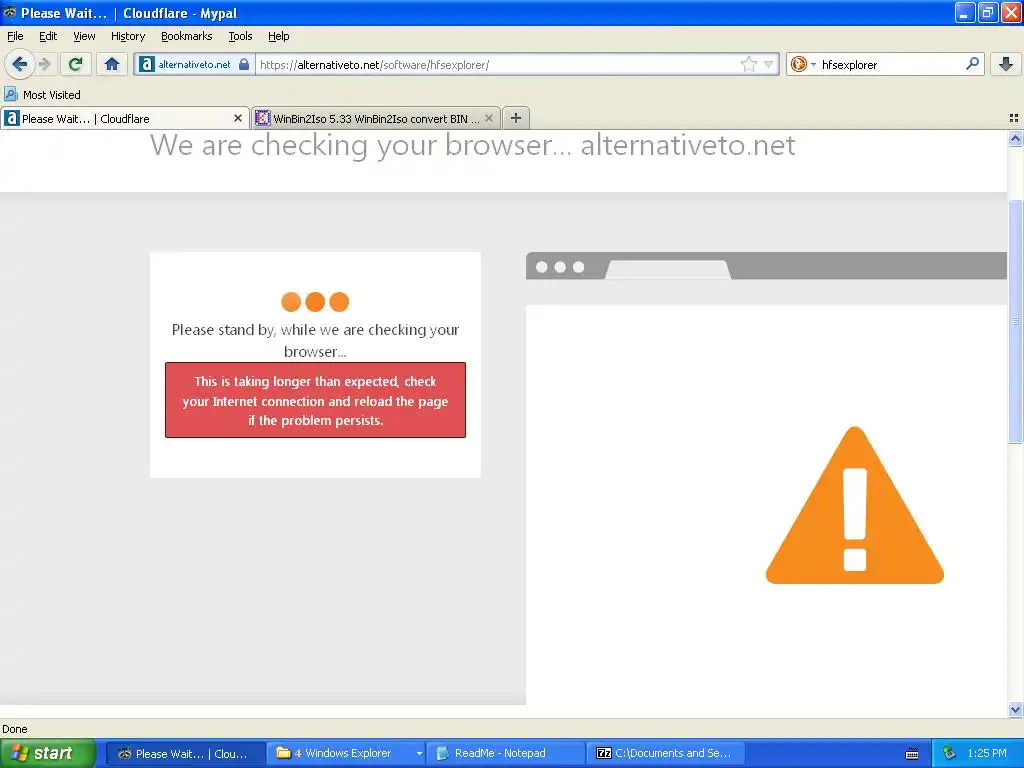Switch to ReadMe - Notepad taskbar button
Image resolution: width=1024 pixels, height=768 pixels.
pyautogui.click(x=505, y=753)
